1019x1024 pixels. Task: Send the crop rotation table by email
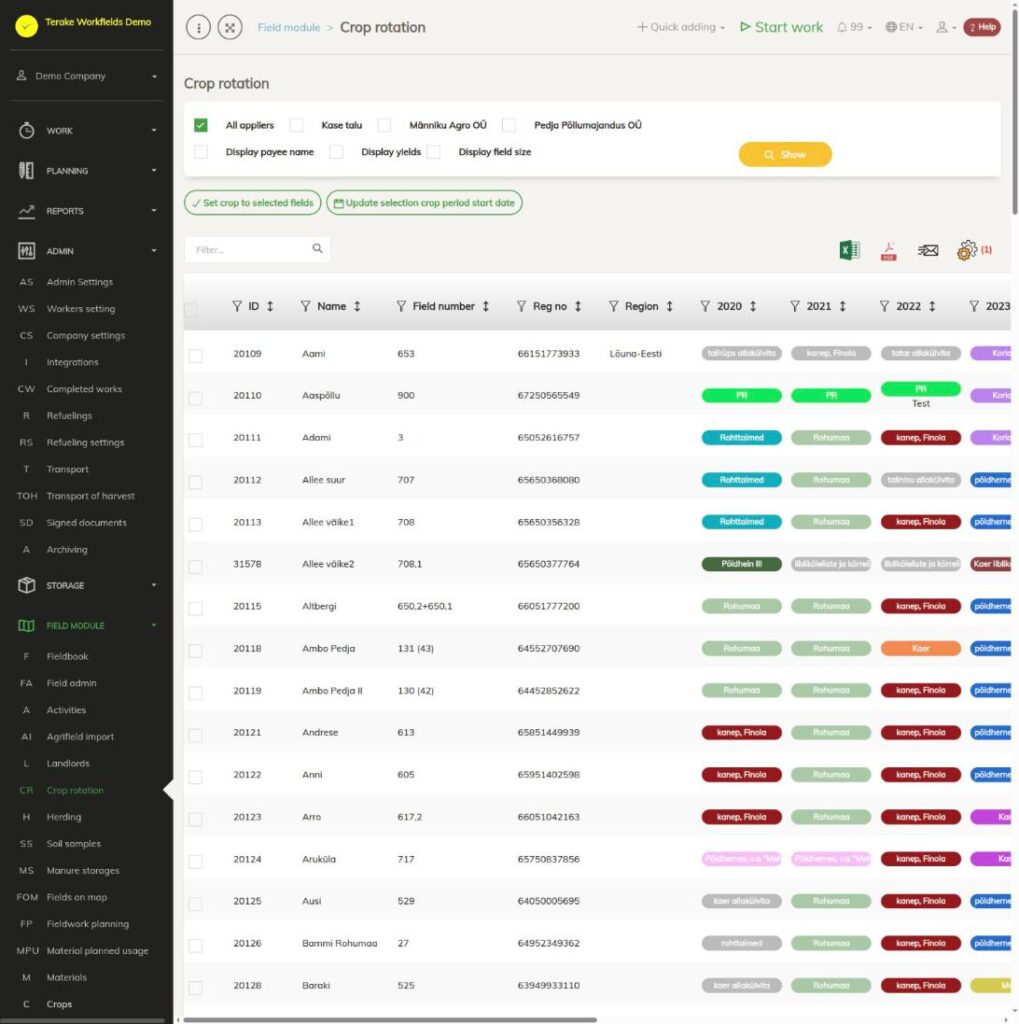(x=928, y=250)
